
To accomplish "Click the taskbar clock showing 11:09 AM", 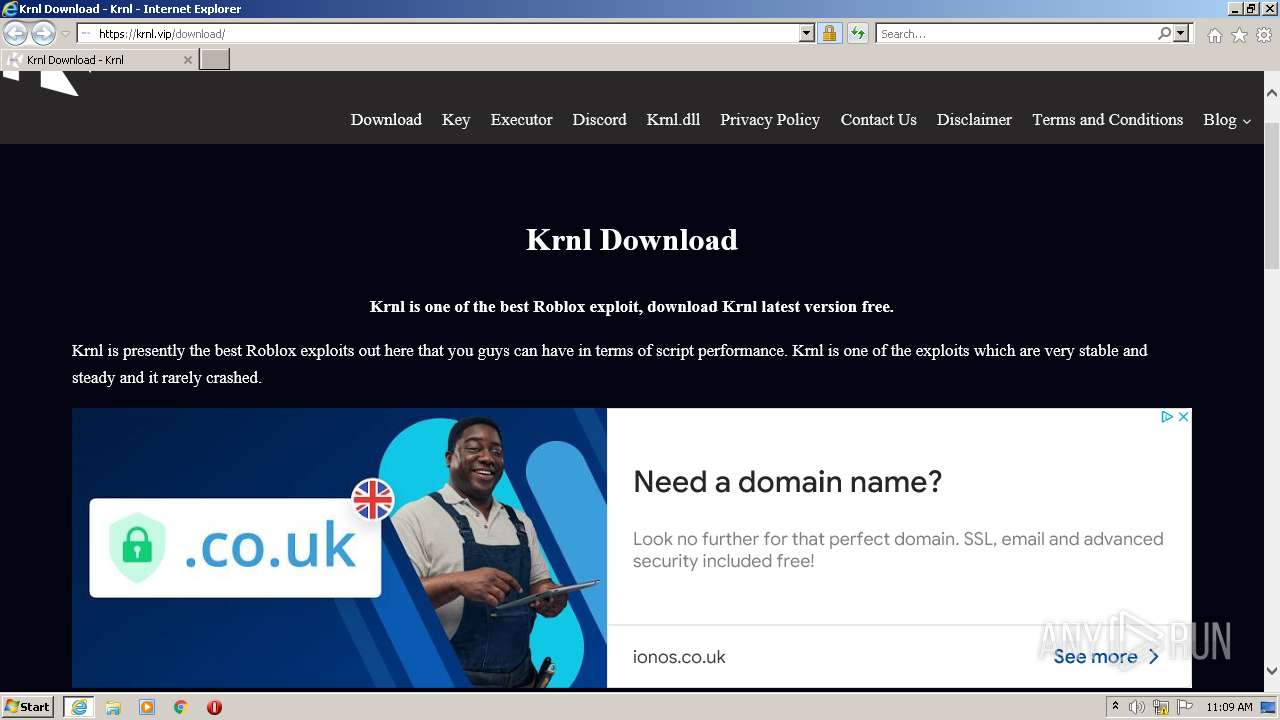I will (1229, 707).
